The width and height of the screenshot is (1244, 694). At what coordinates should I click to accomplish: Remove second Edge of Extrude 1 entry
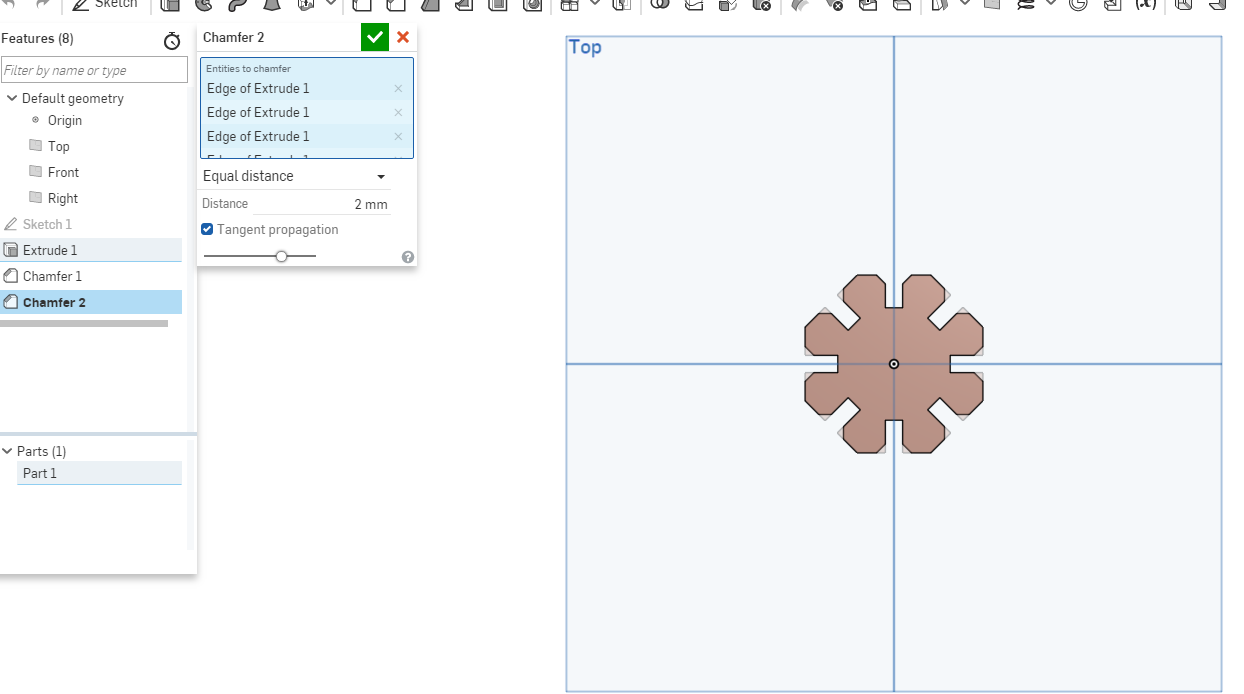pos(398,113)
